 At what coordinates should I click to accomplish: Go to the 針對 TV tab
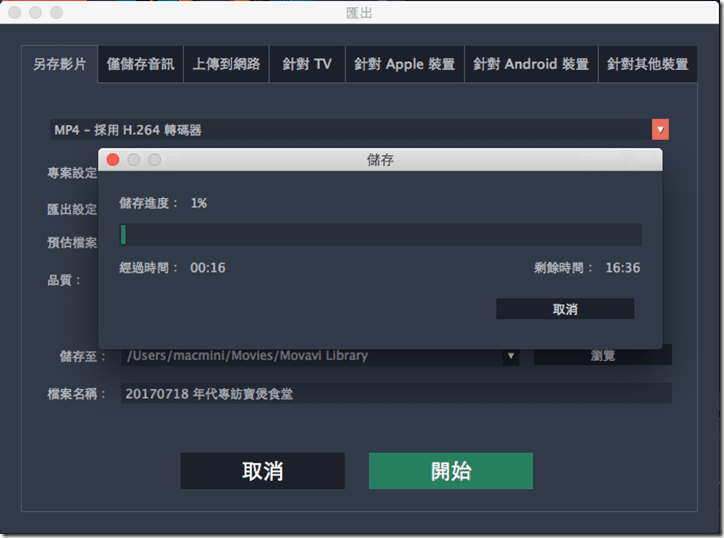[x=307, y=64]
